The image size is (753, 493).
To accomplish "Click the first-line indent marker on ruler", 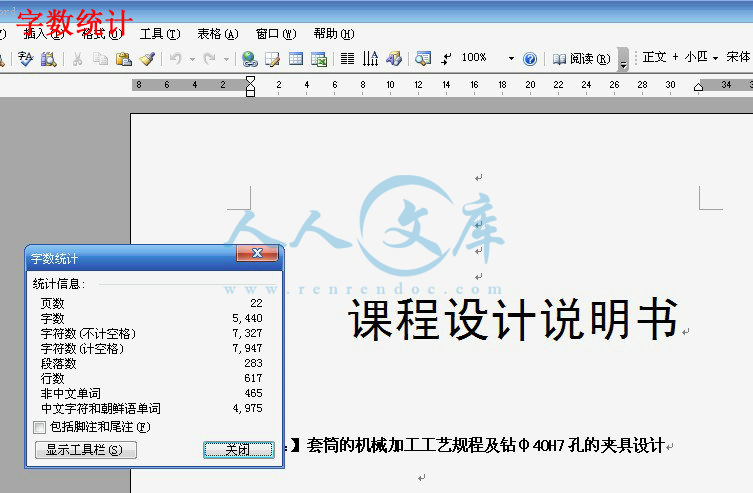I will coord(250,80).
